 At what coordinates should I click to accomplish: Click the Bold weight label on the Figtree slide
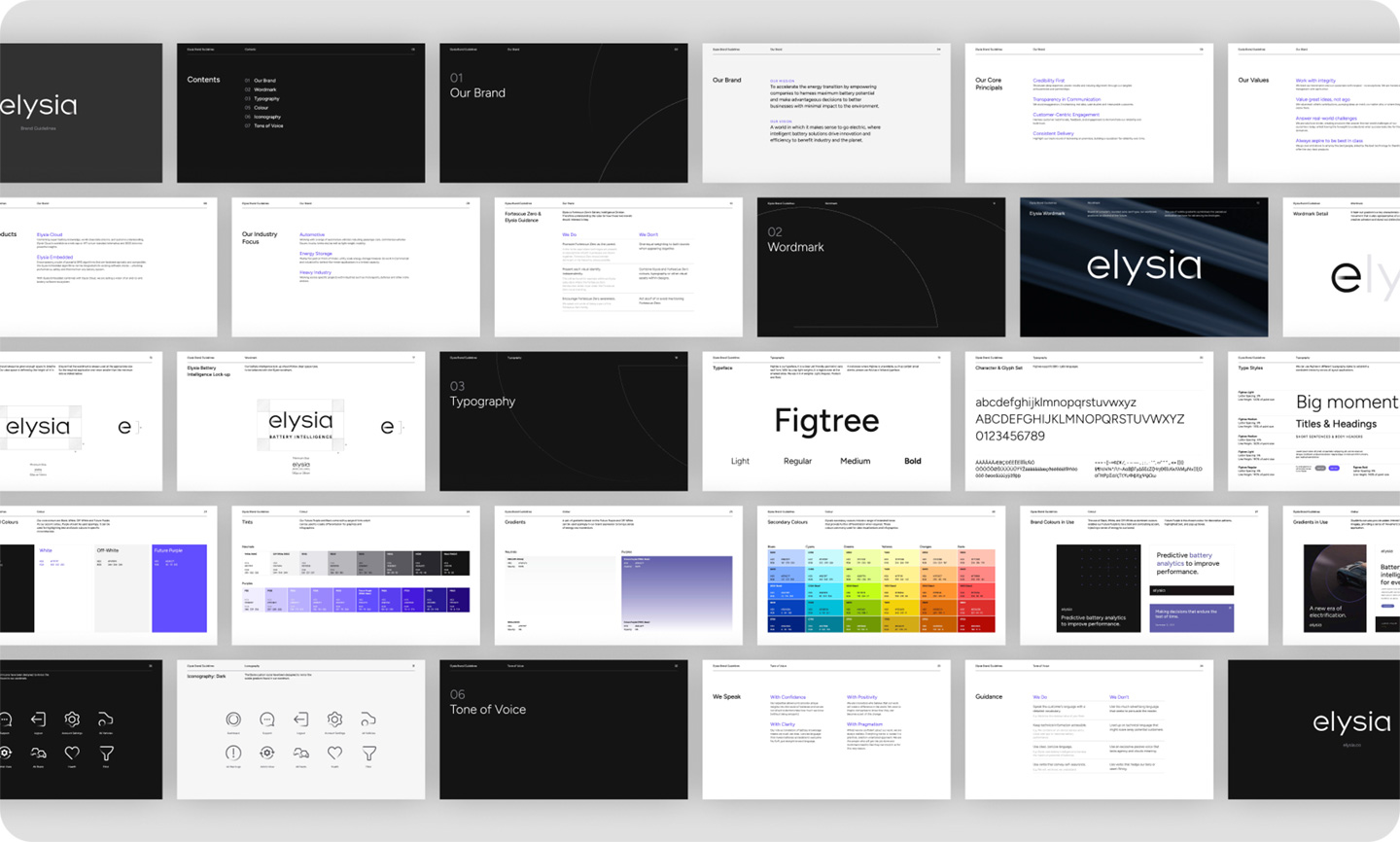912,461
